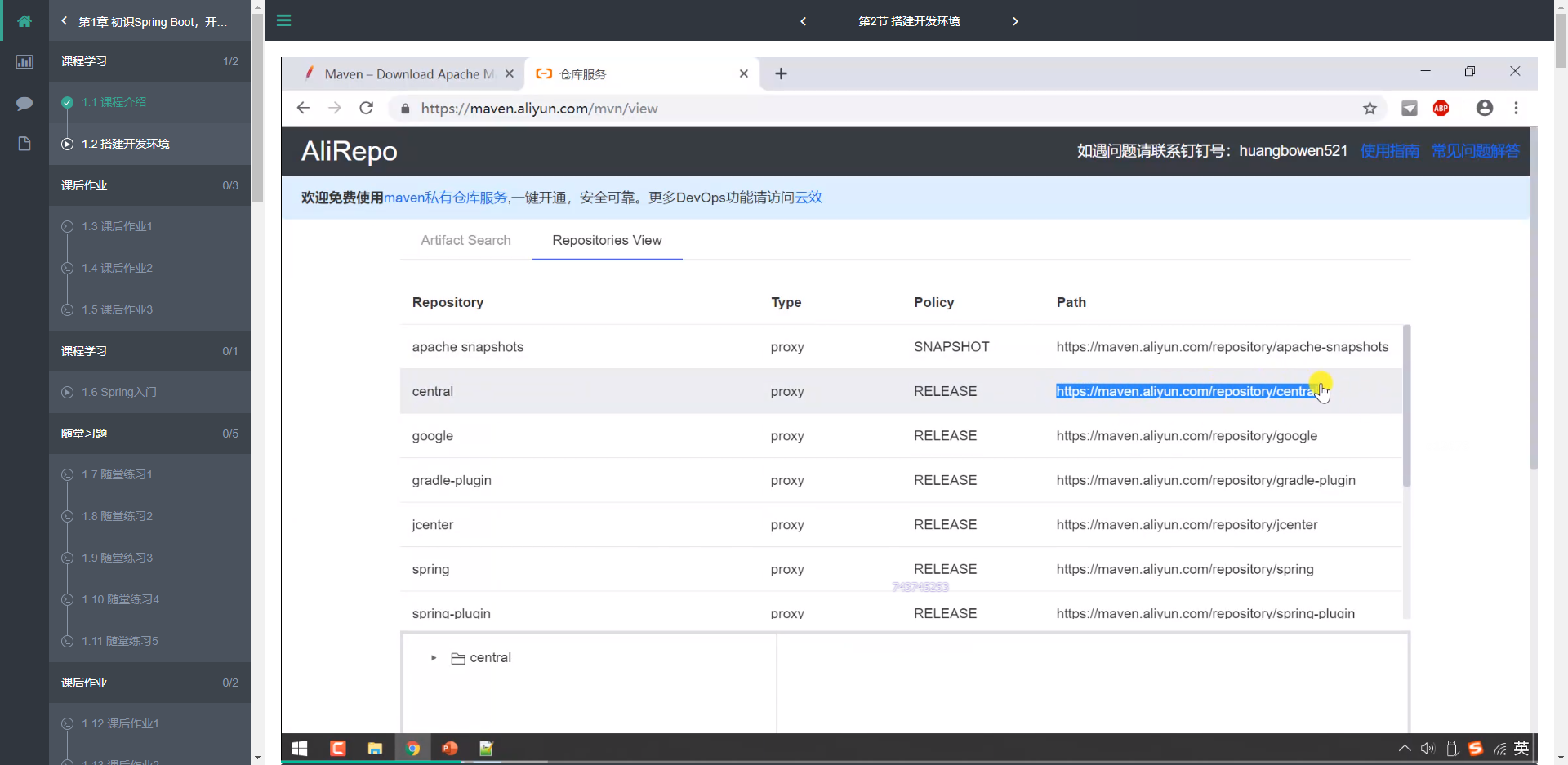This screenshot has width=1568, height=765.
Task: Switch to Repositories View tab
Action: coord(607,240)
